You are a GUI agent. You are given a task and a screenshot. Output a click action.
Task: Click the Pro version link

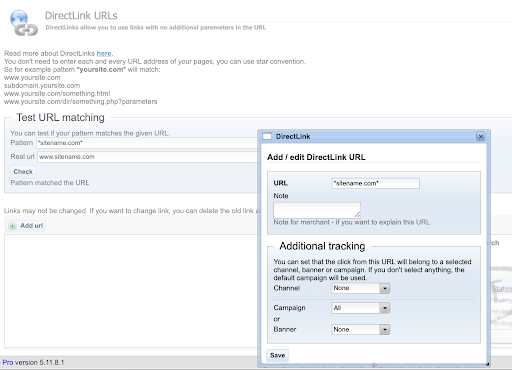8,362
